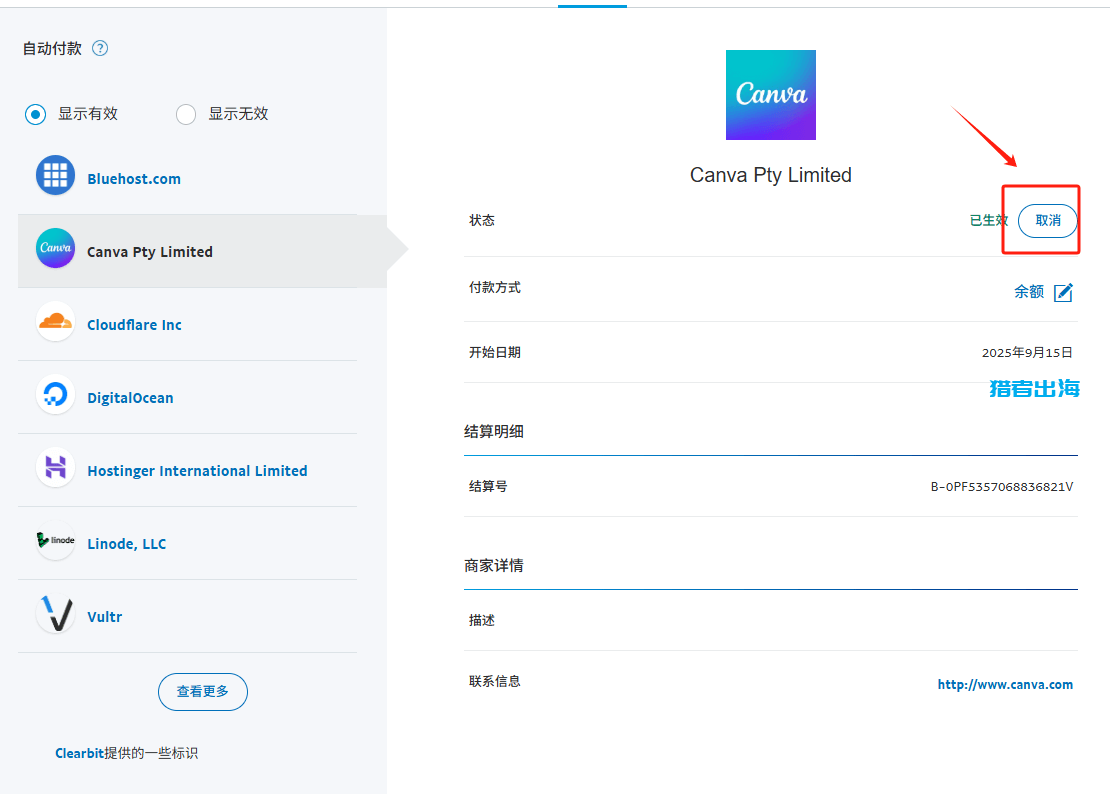Cancel the Canva automatic payment with 取消
Screen dimensions: 1110x794
[1048, 221]
